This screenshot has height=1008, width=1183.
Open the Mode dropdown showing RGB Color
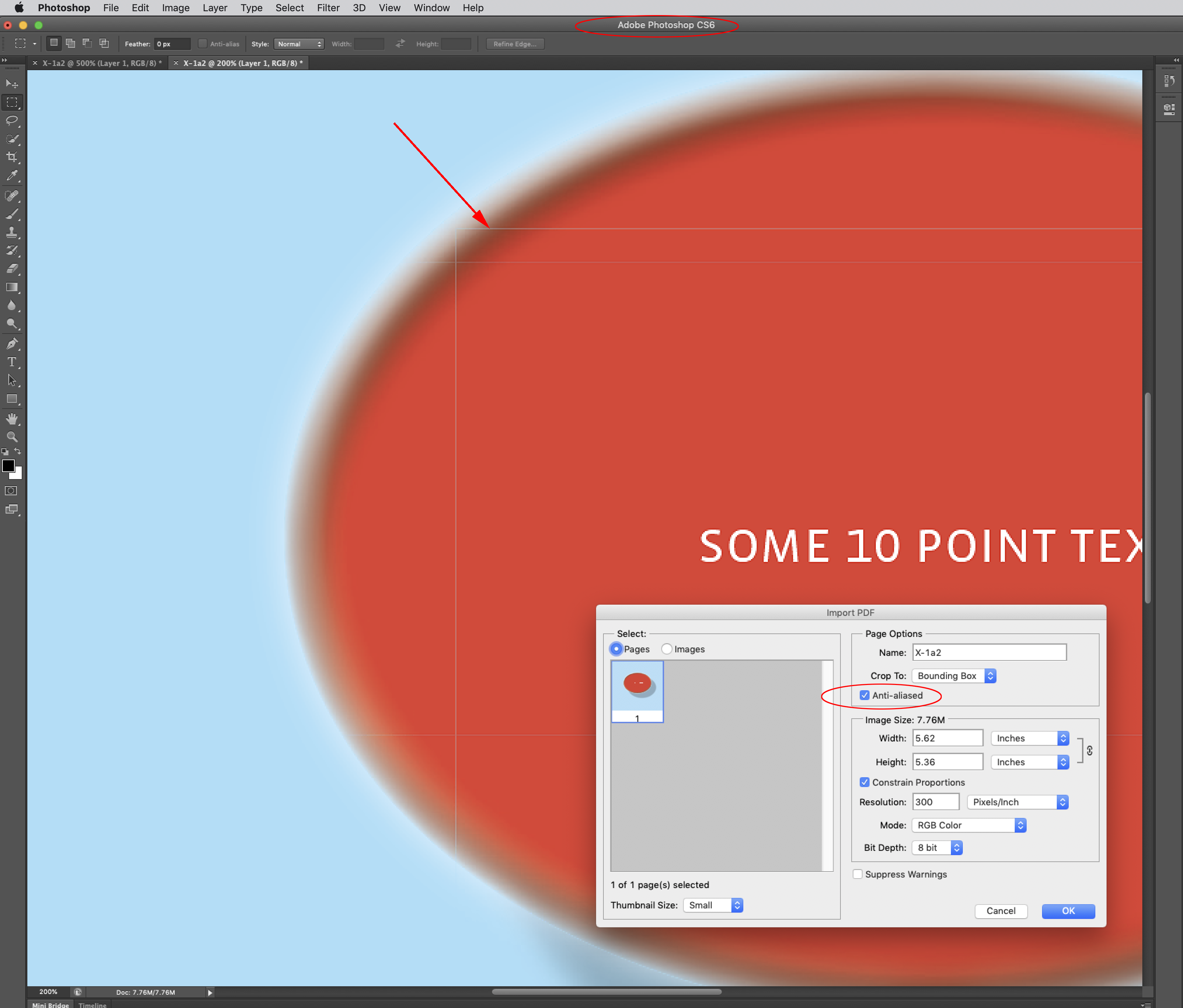coord(968,825)
